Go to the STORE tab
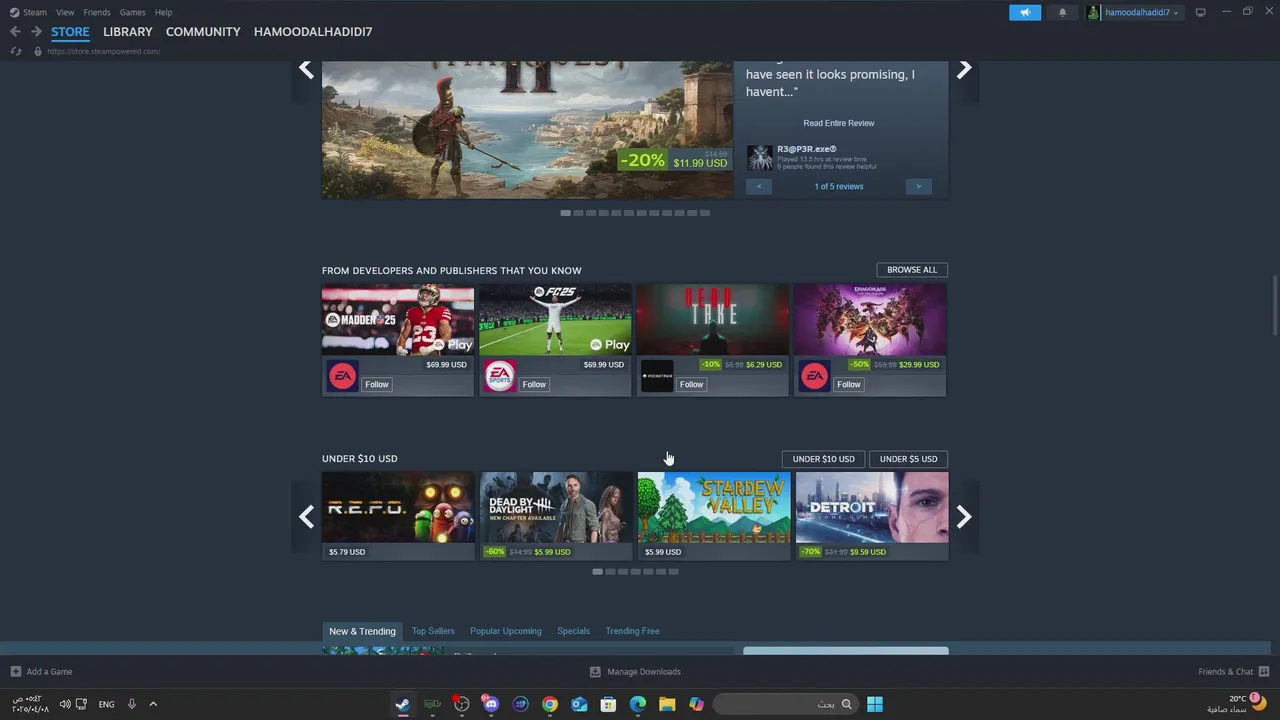 70,32
